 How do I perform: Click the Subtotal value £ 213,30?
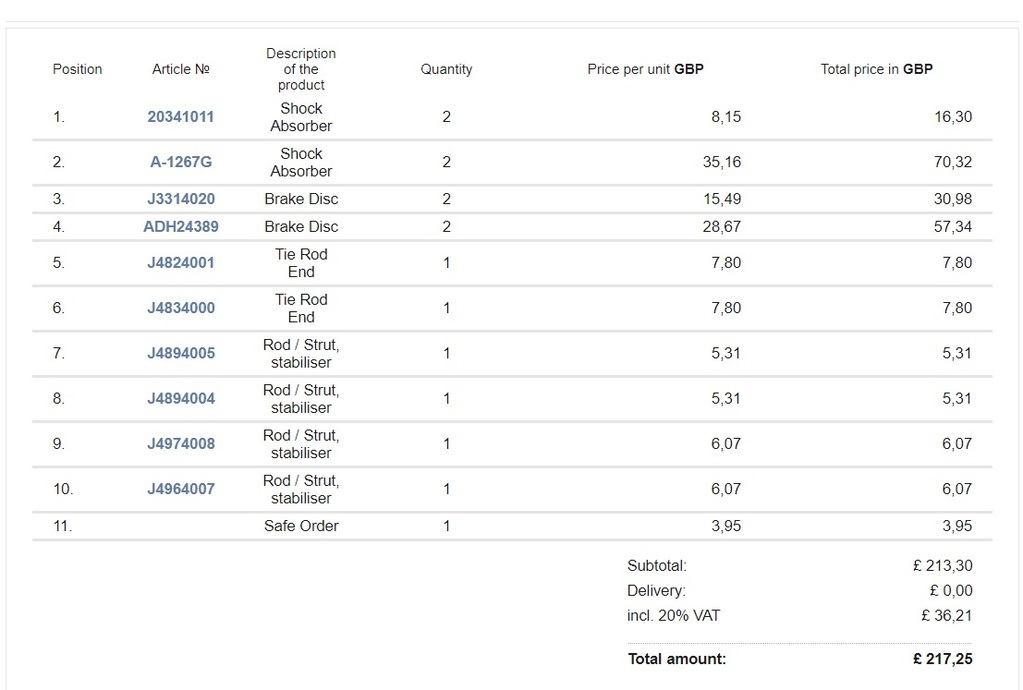click(x=942, y=565)
